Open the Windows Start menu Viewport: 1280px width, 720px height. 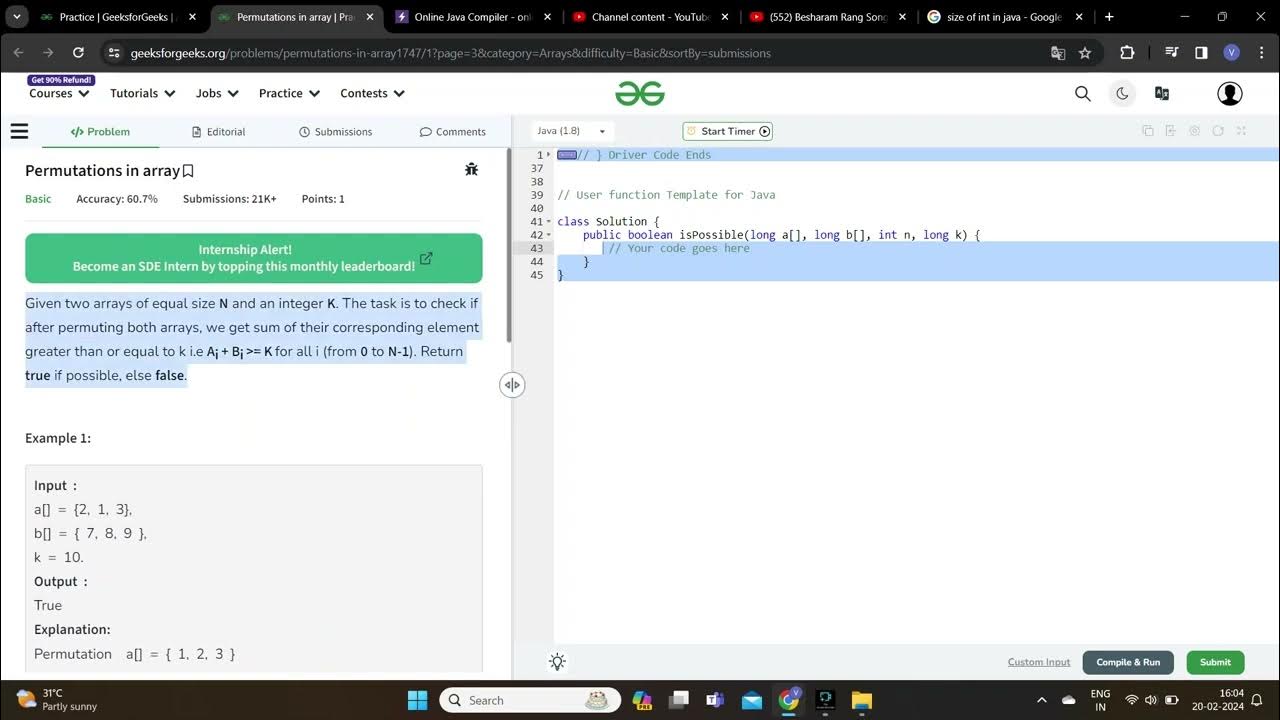click(x=418, y=700)
